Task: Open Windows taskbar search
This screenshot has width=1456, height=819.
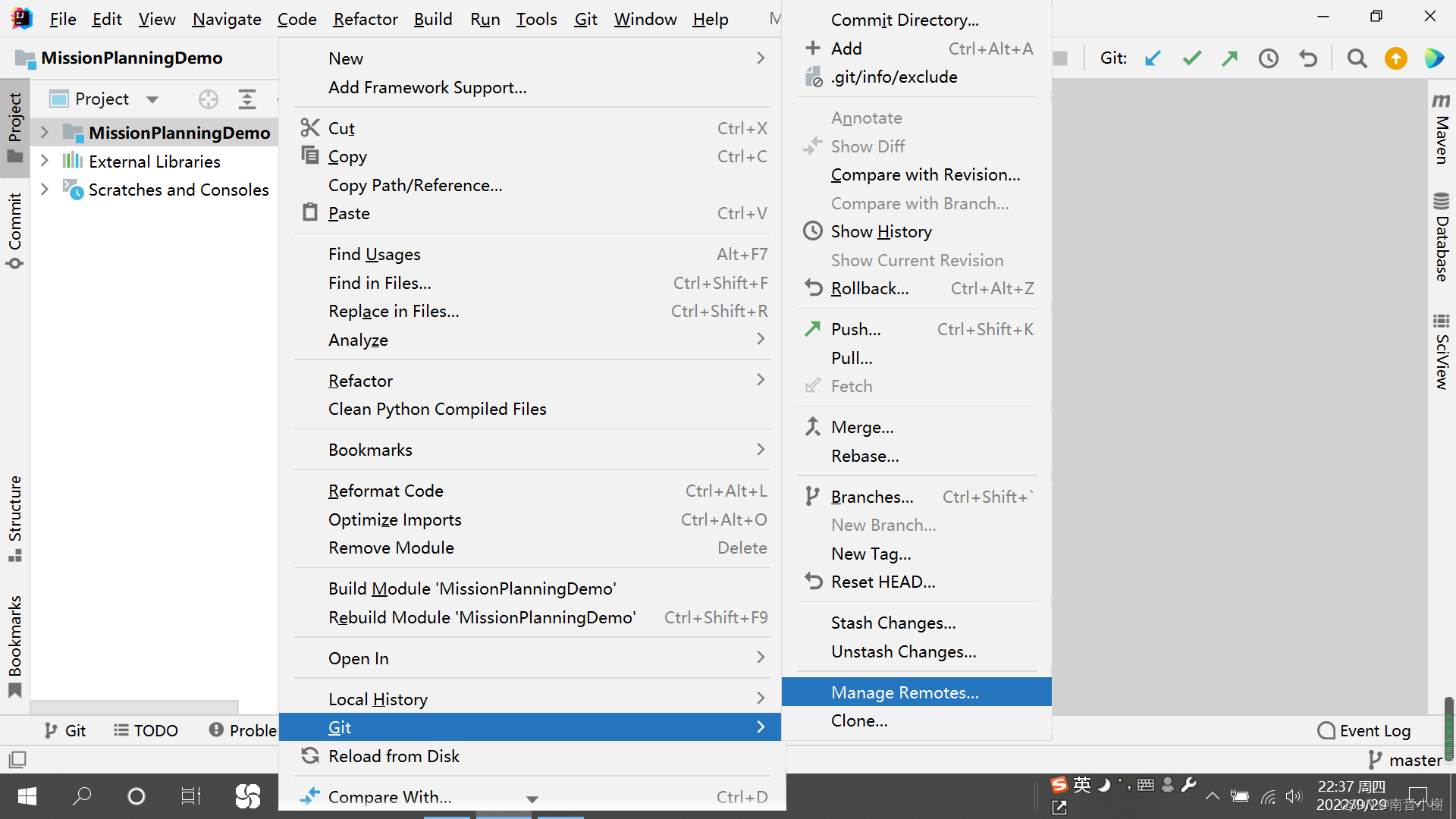Action: [x=82, y=796]
